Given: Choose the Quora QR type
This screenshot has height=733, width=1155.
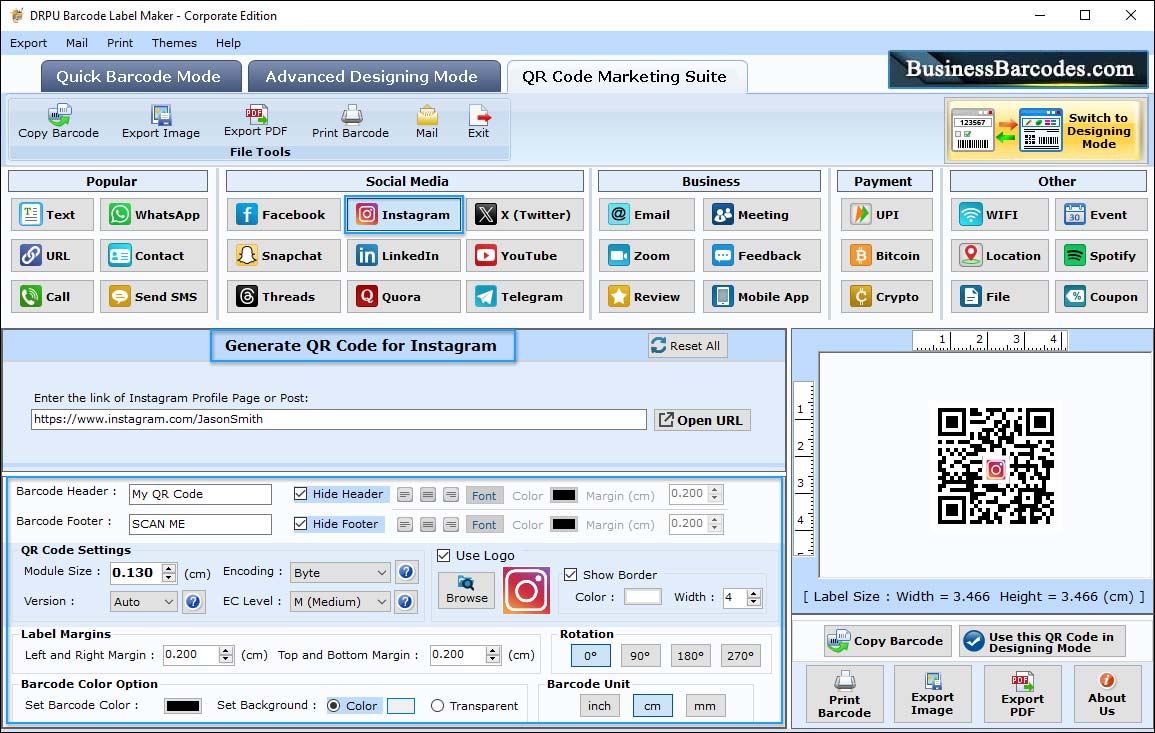Looking at the screenshot, I should [x=404, y=296].
